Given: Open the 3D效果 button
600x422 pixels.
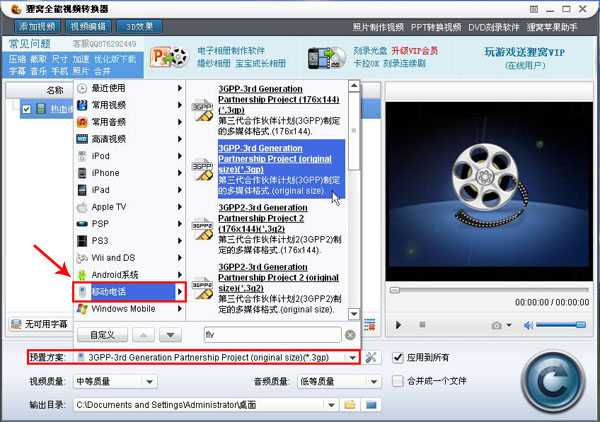Looking at the screenshot, I should coord(139,26).
